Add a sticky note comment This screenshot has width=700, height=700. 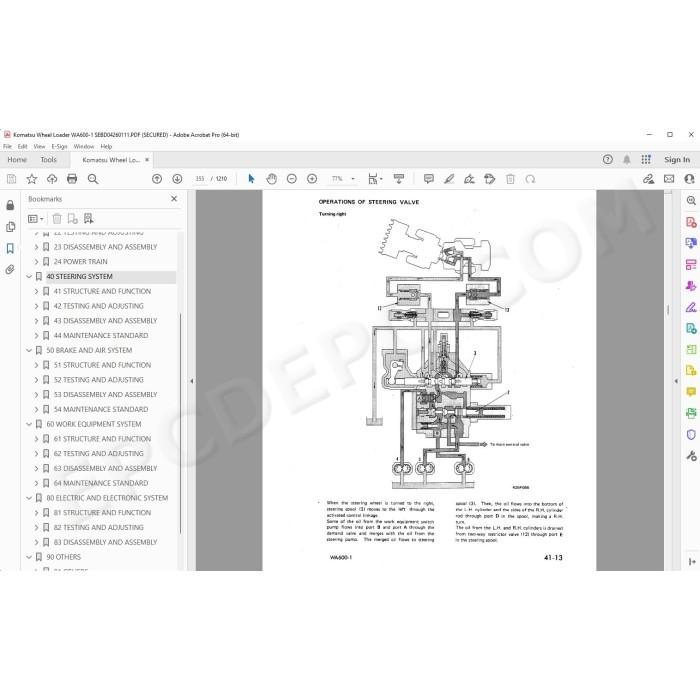click(x=429, y=179)
